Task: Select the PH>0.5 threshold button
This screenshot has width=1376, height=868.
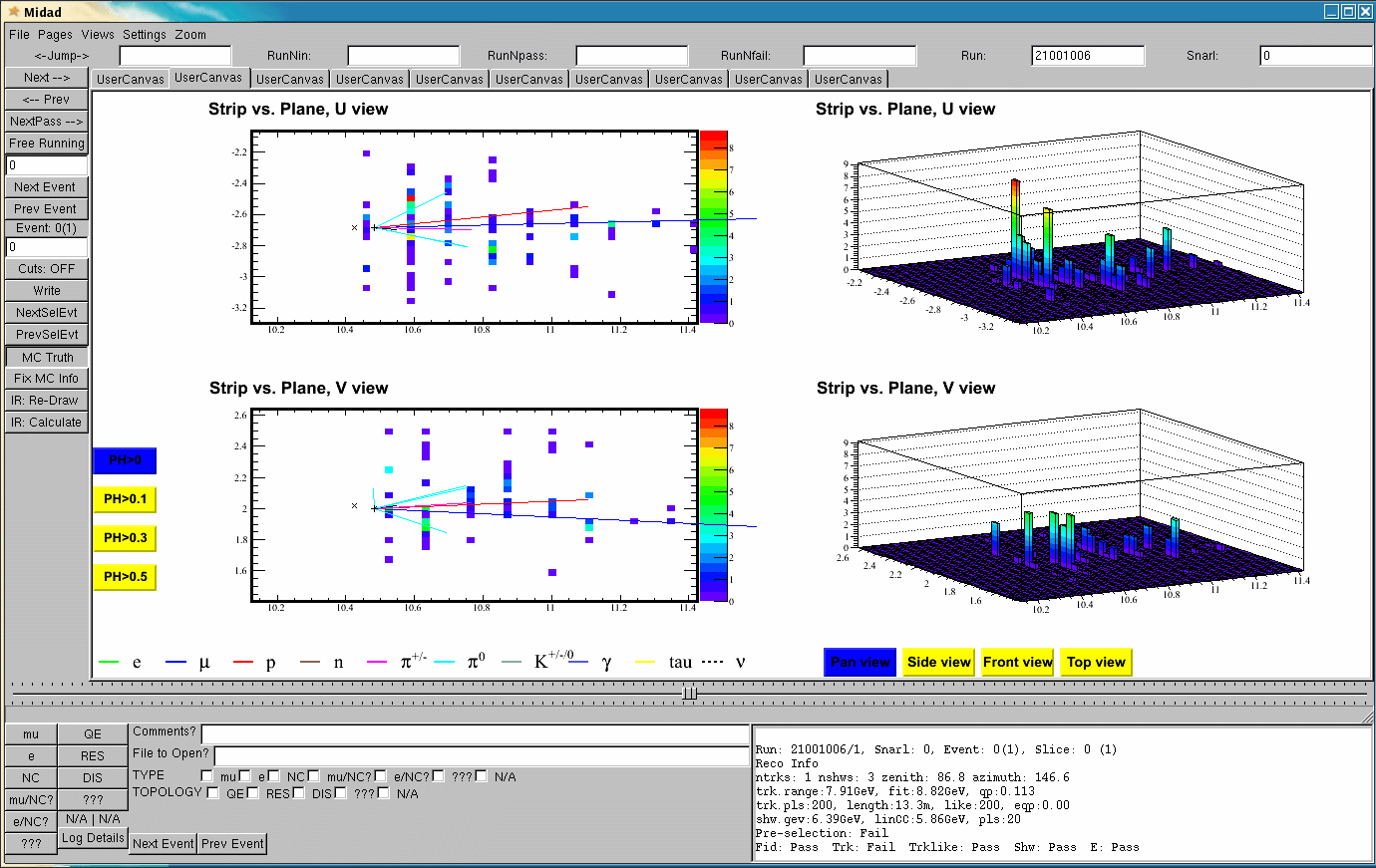Action: point(125,577)
